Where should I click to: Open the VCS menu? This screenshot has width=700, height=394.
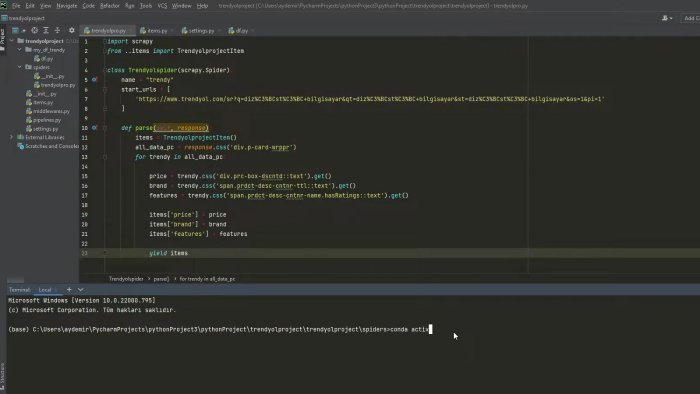point(162,6)
